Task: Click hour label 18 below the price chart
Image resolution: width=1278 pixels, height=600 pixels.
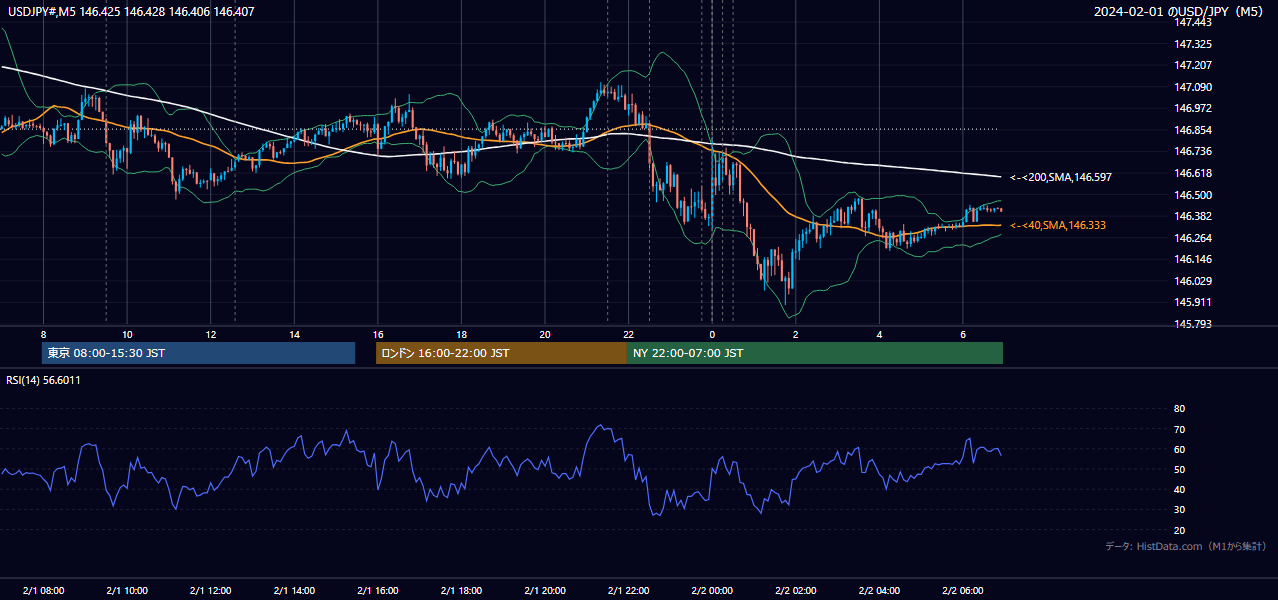Action: coord(461,334)
